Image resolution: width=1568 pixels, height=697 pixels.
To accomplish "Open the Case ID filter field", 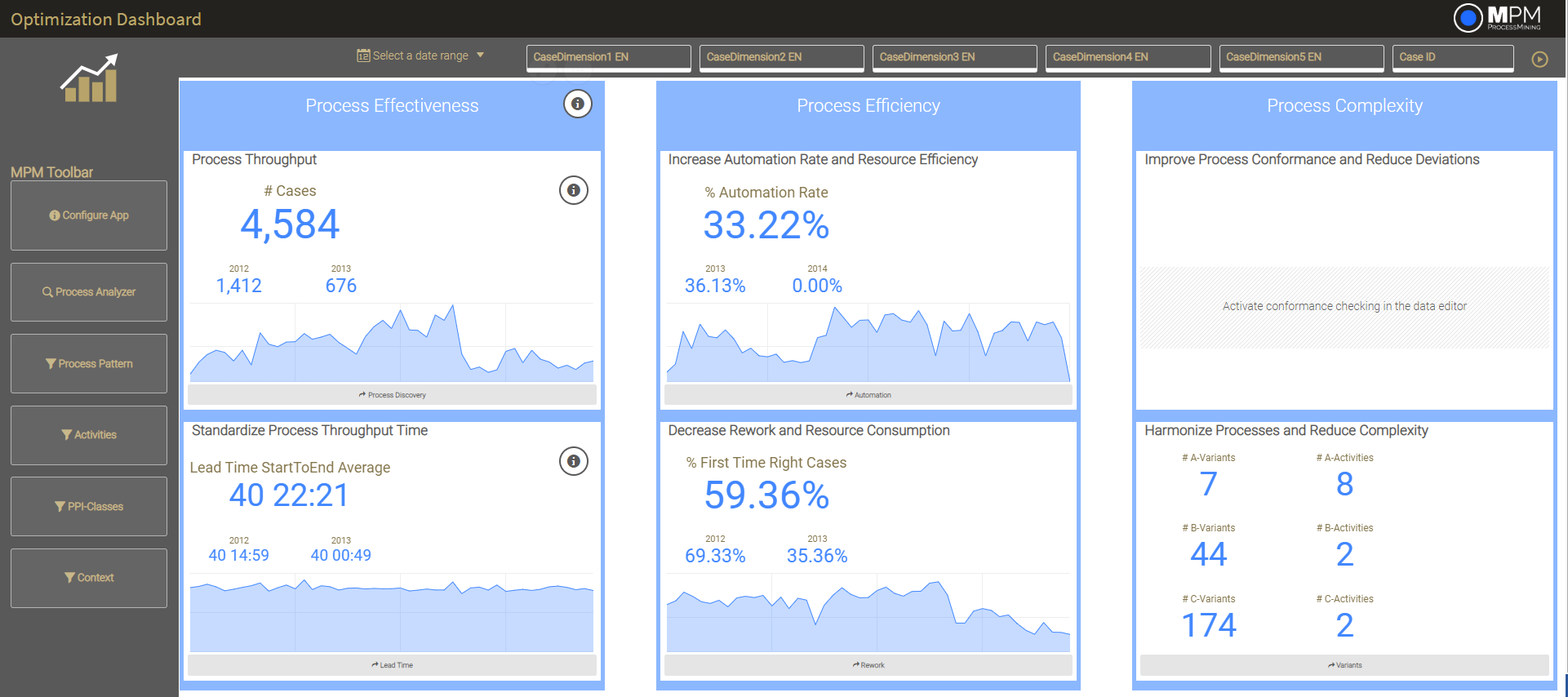I will click(1453, 58).
